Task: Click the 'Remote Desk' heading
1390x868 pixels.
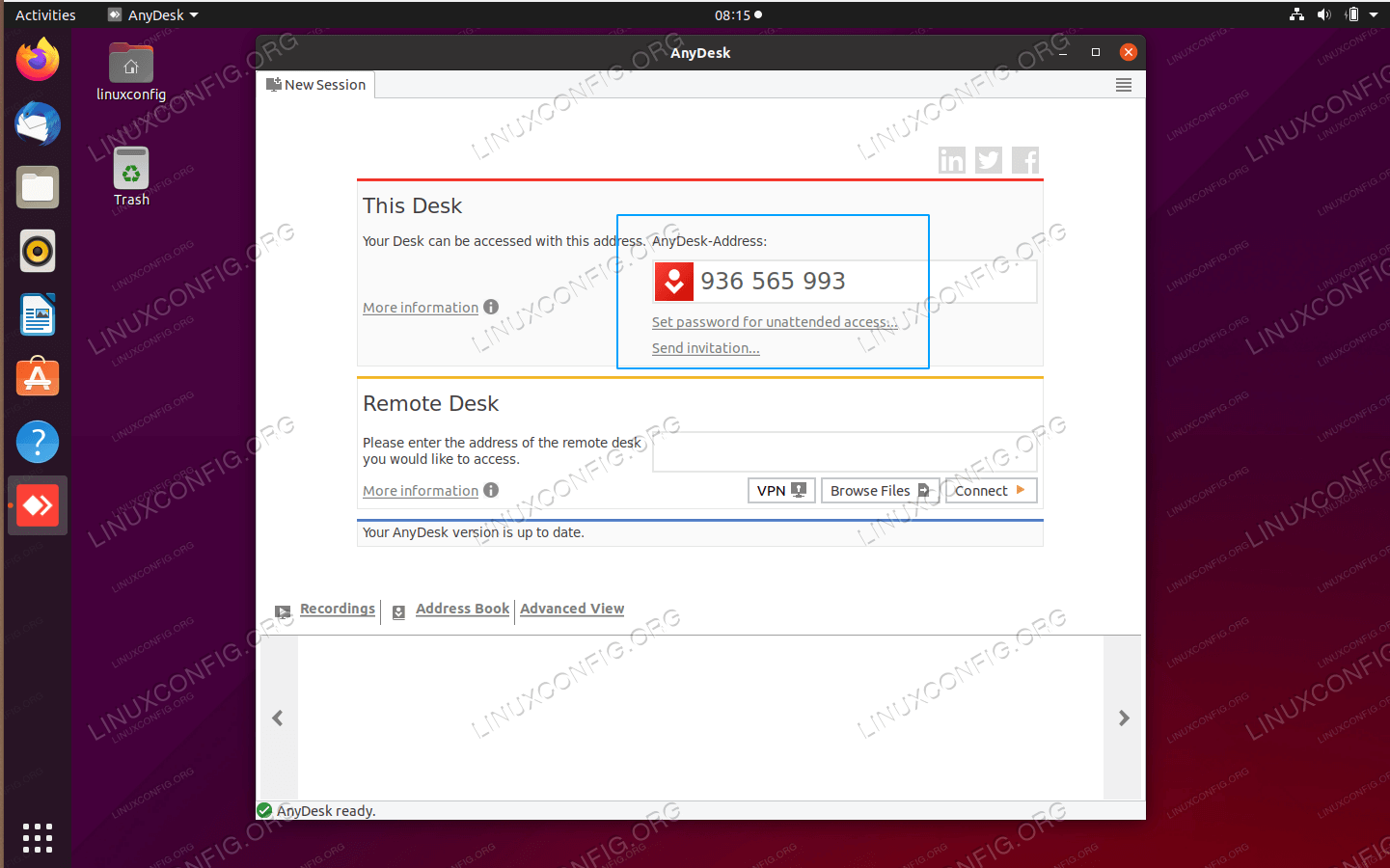Action: click(x=430, y=403)
